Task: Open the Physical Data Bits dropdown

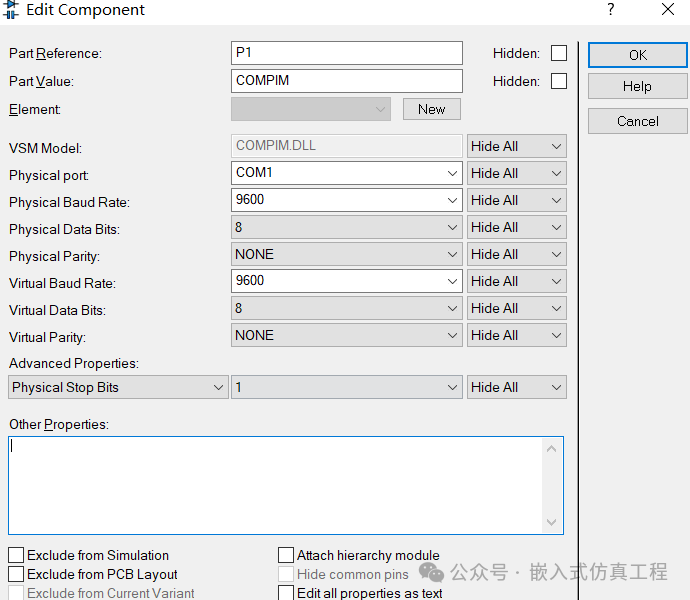Action: coord(347,227)
